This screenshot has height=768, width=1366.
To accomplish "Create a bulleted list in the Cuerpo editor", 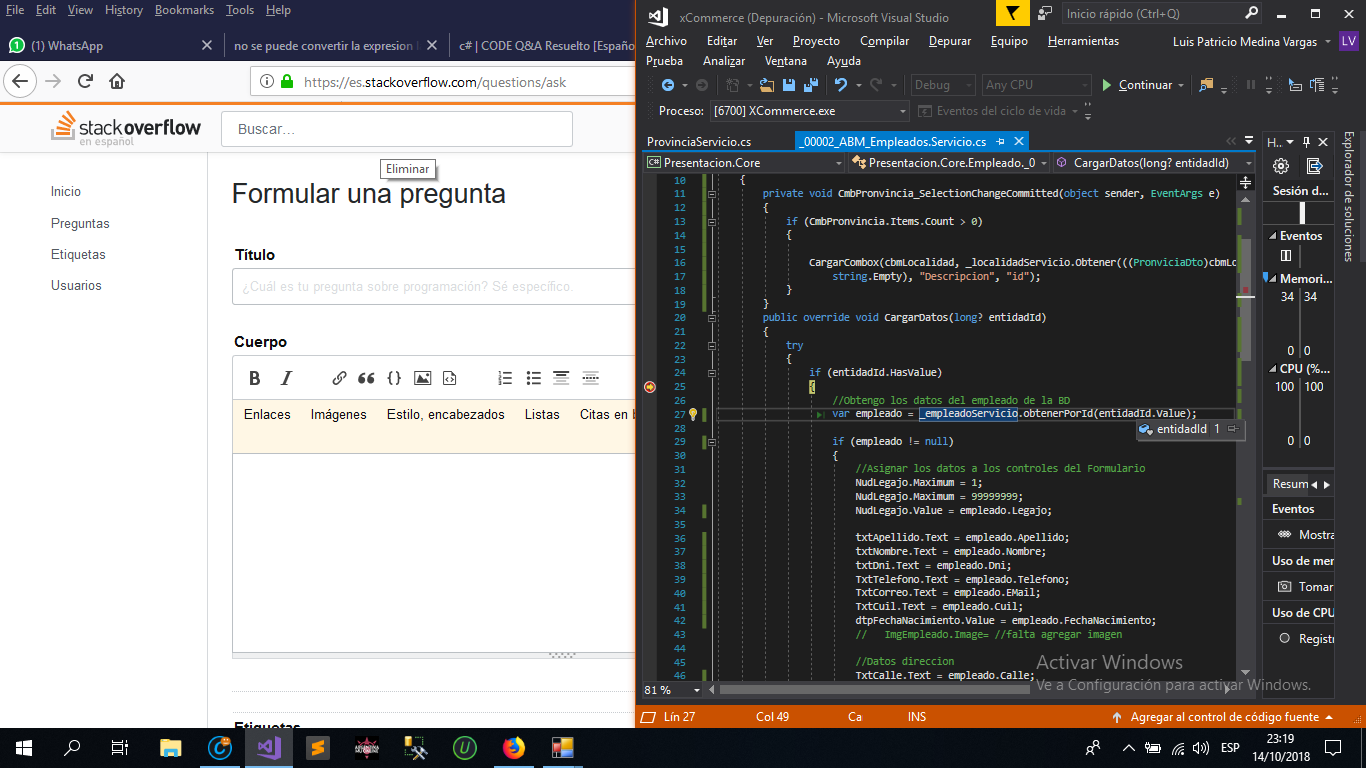I will [534, 378].
